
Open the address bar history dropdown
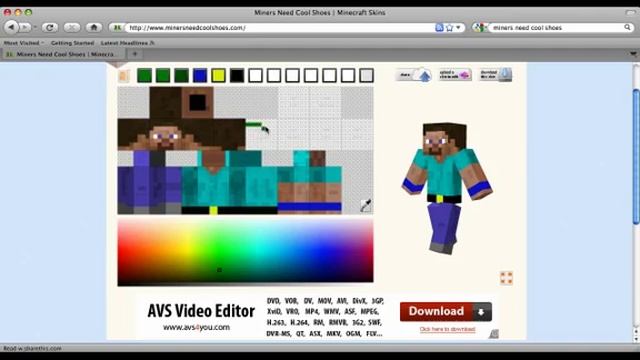pyautogui.click(x=458, y=27)
